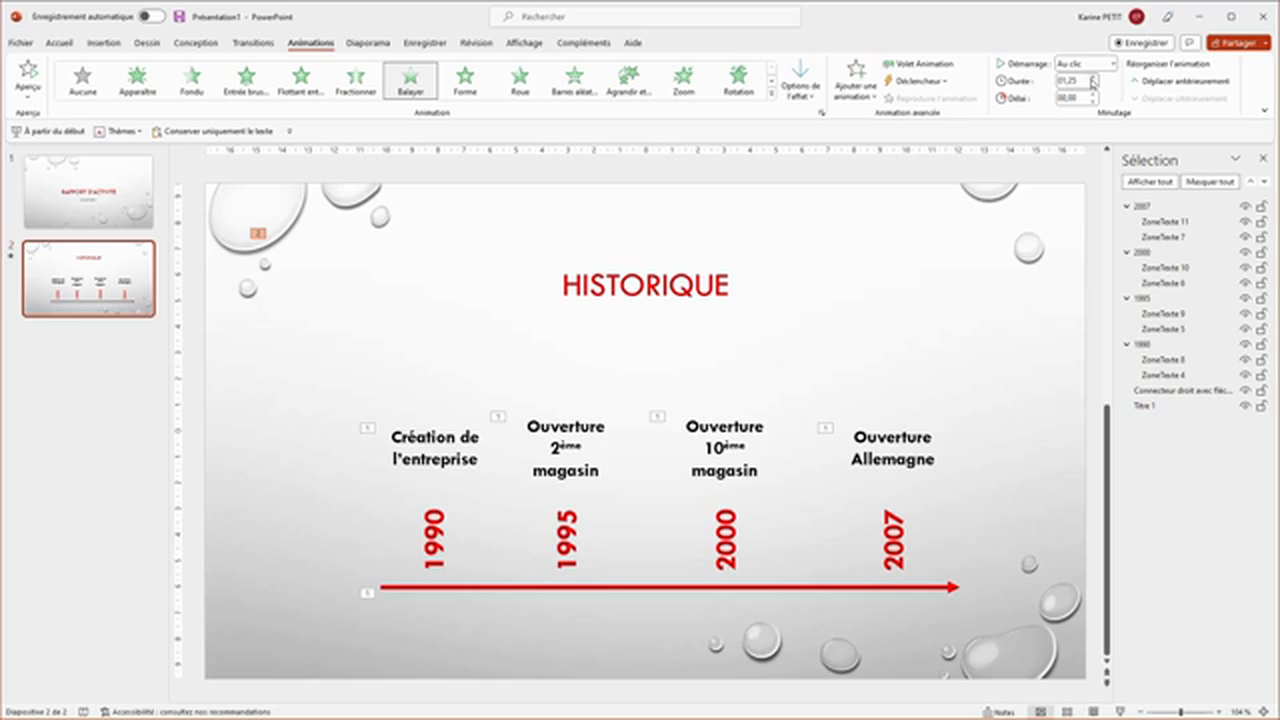
Task: Move selected object up in Sélection order
Action: point(1251,182)
